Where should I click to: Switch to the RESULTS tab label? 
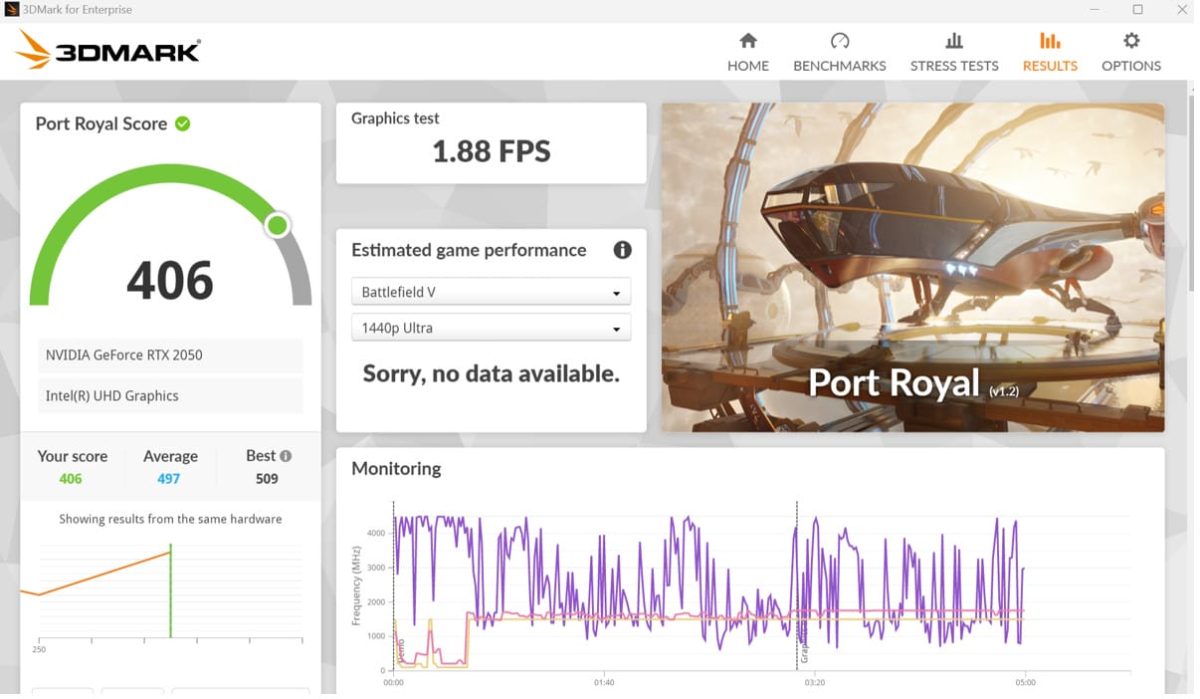(1050, 66)
